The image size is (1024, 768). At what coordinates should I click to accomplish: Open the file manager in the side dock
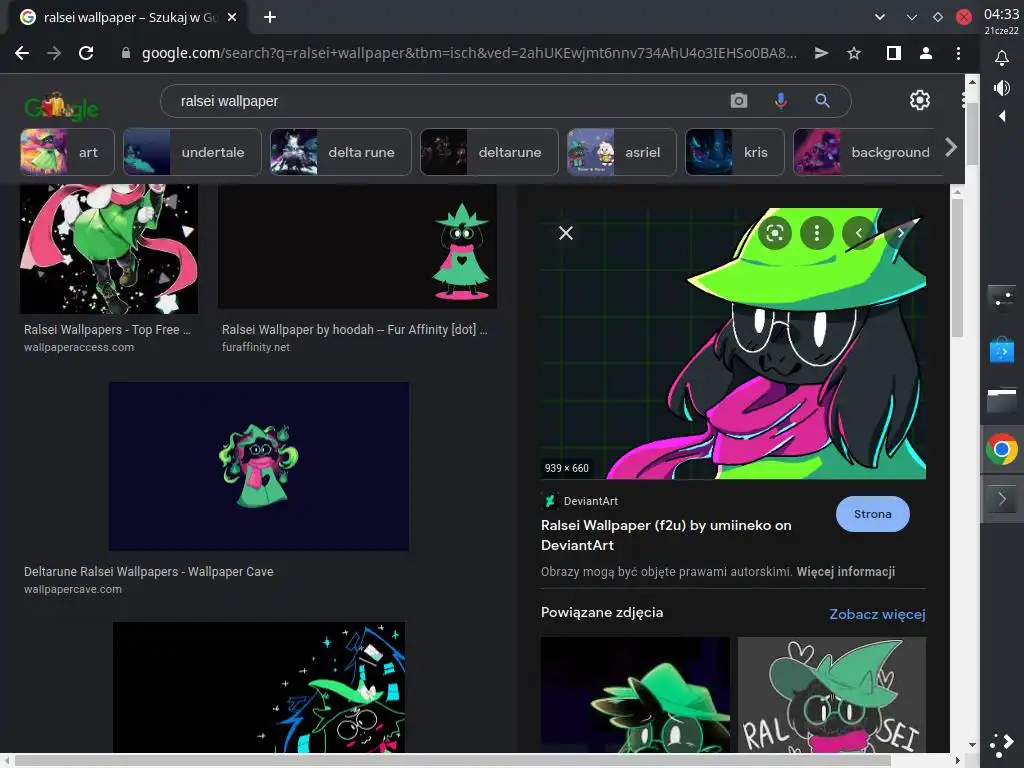tap(1001, 400)
